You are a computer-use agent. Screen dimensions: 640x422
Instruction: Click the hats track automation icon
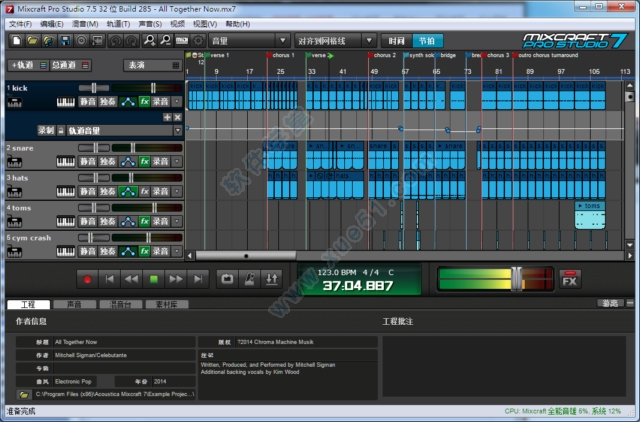pyautogui.click(x=128, y=191)
